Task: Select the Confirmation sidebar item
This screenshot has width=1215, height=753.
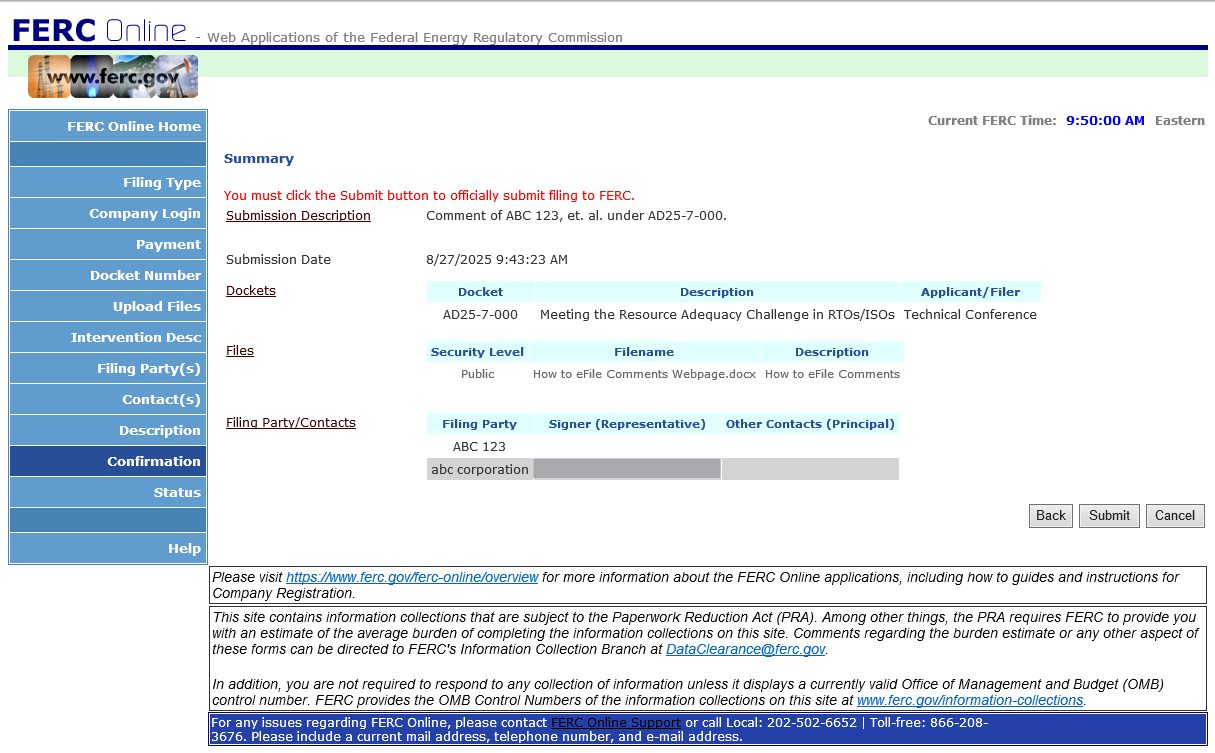Action: click(x=108, y=461)
